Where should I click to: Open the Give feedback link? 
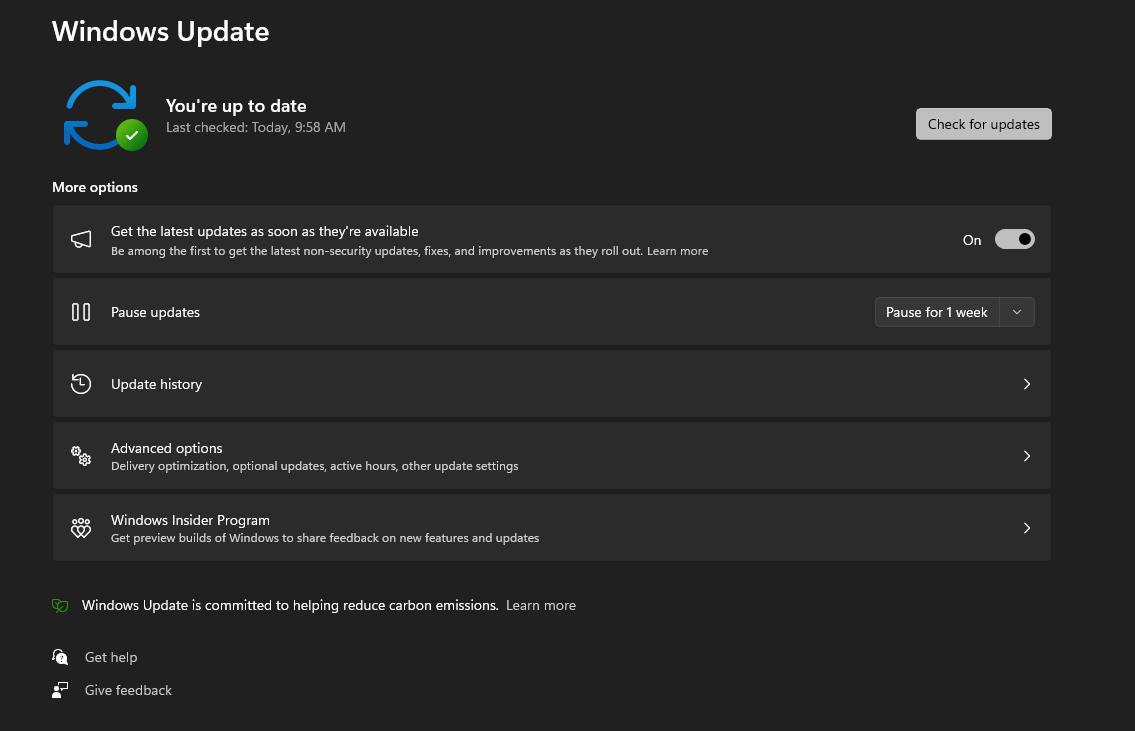128,690
